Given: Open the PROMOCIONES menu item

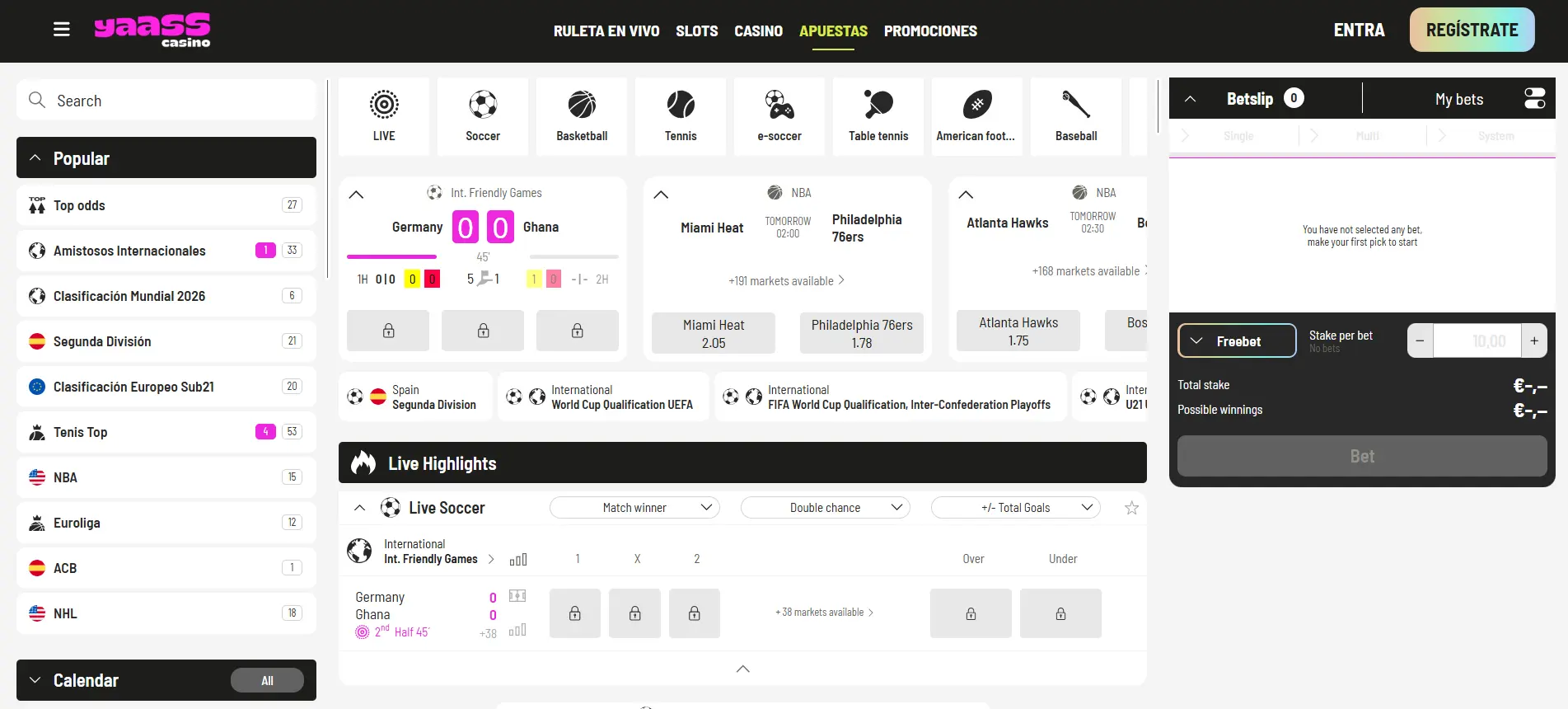Looking at the screenshot, I should pos(930,31).
